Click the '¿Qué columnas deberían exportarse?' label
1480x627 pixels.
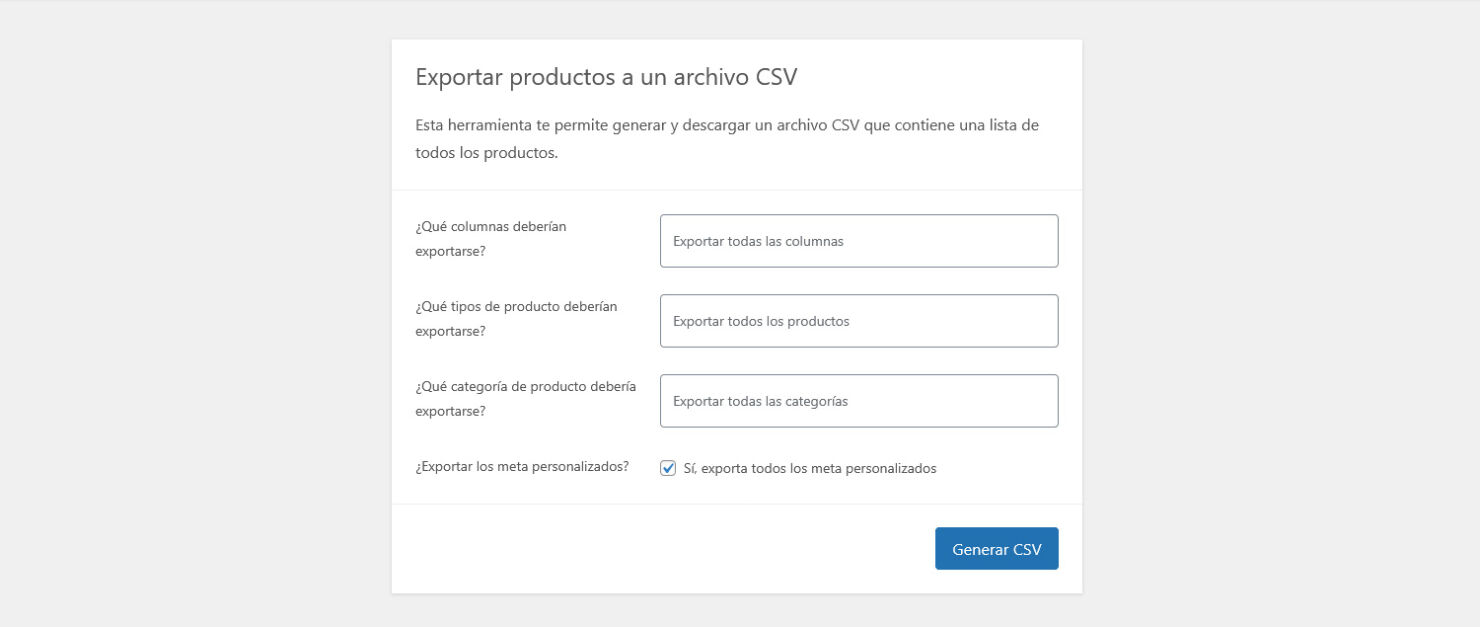490,238
